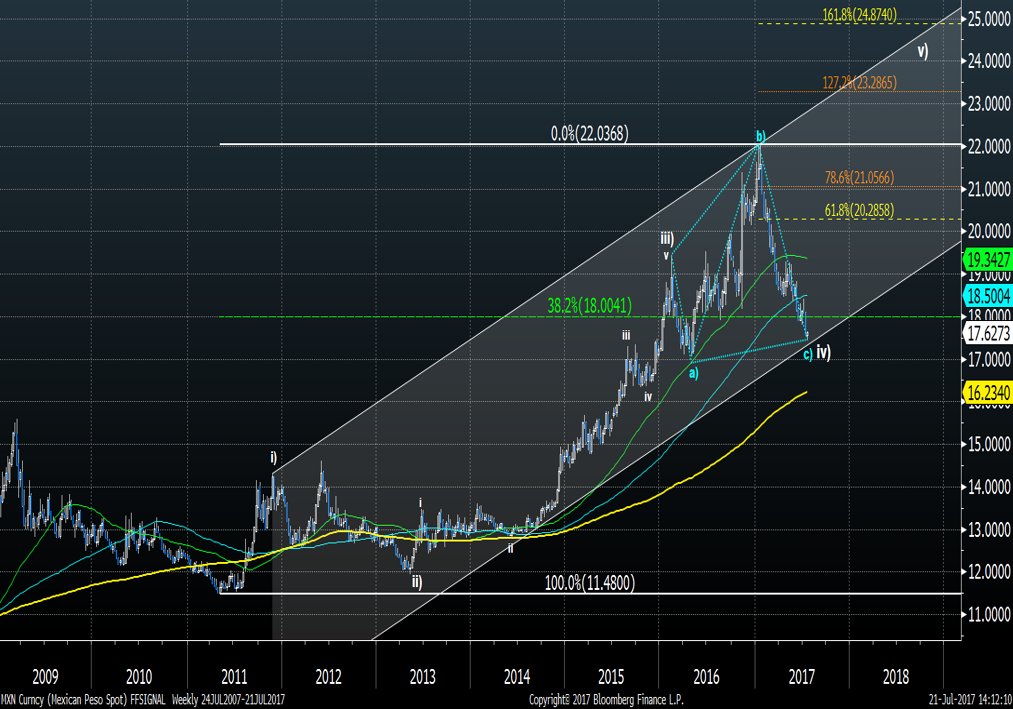Click the 2016 year axis label

tap(706, 677)
